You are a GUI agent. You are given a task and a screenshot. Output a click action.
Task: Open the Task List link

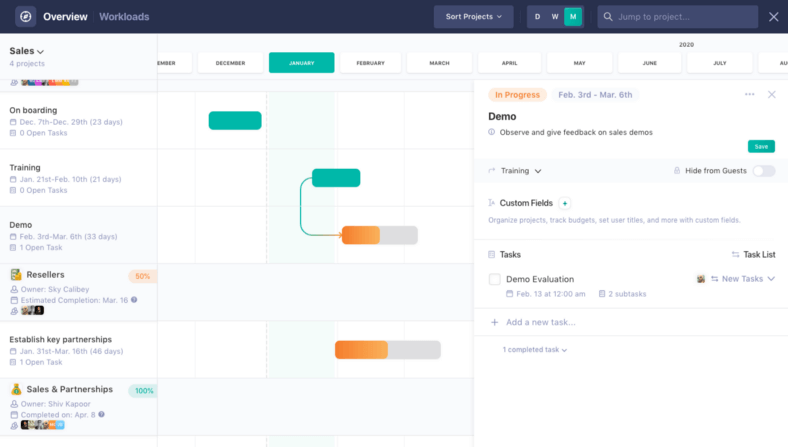coord(753,254)
